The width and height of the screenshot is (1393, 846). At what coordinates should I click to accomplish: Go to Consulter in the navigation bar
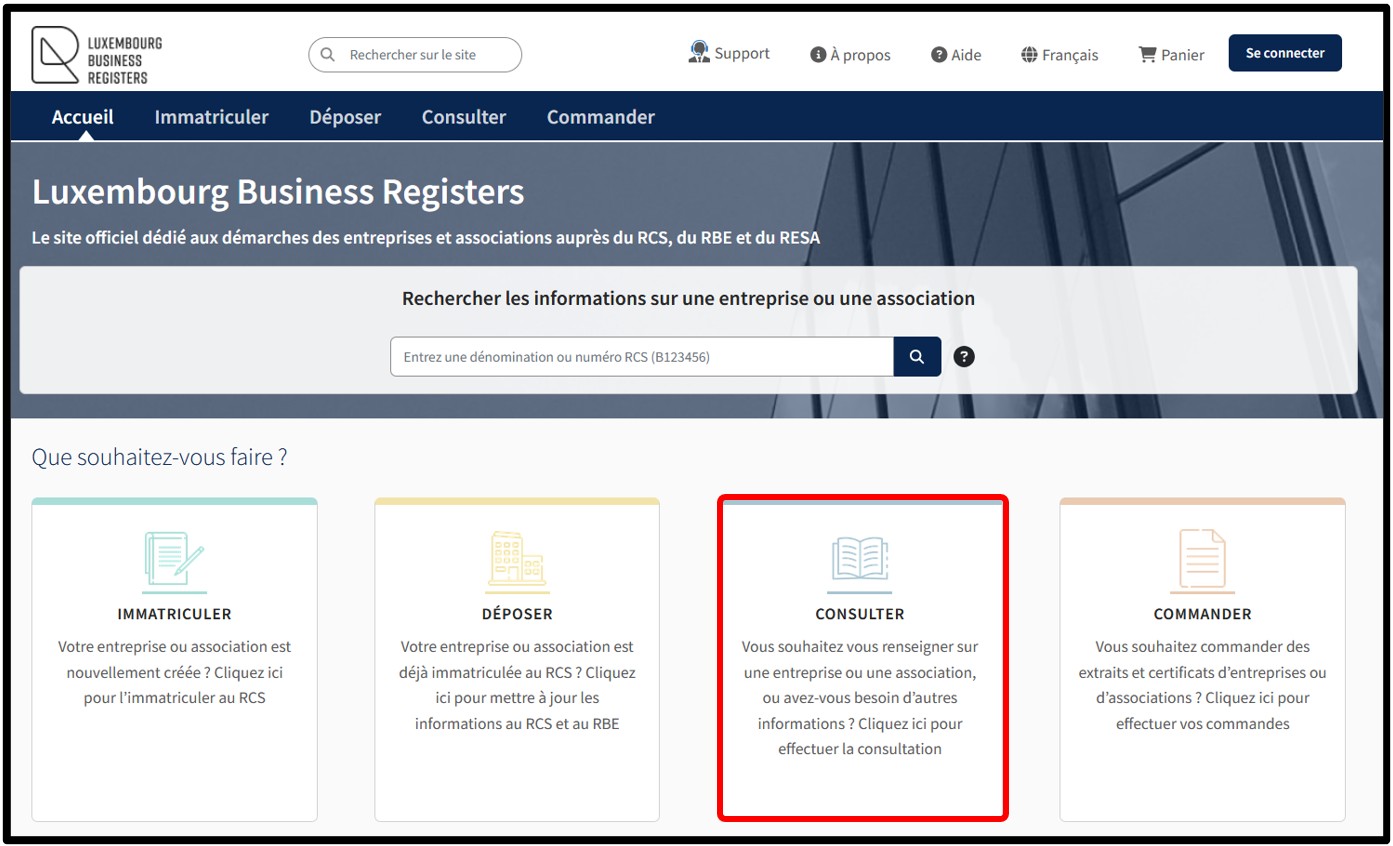tap(464, 117)
